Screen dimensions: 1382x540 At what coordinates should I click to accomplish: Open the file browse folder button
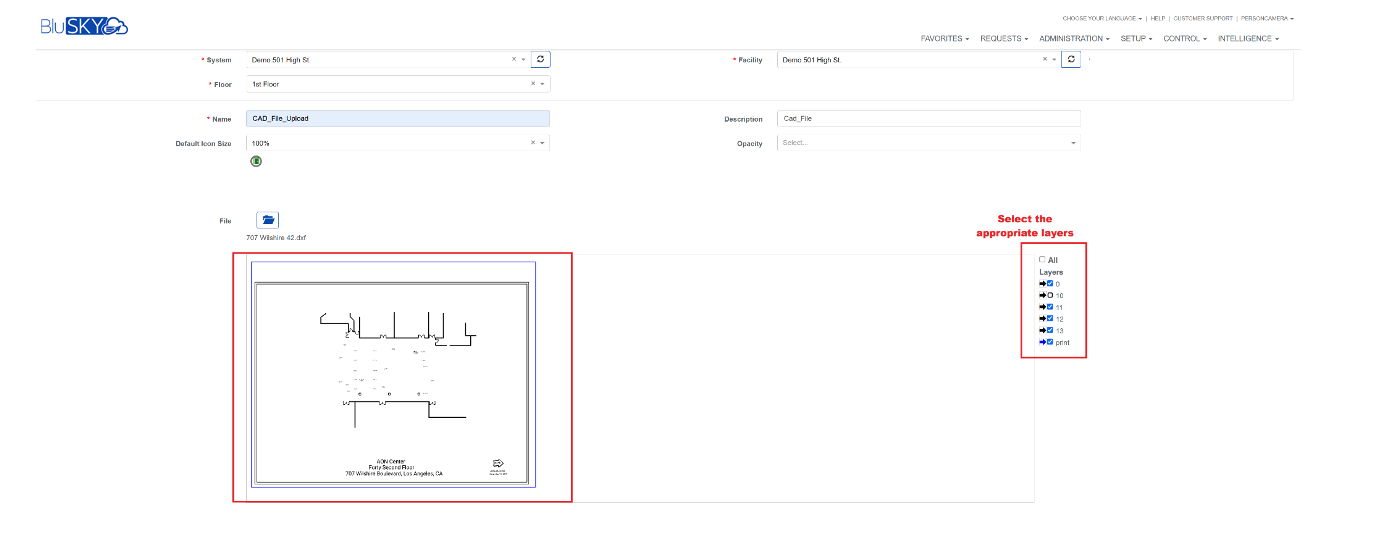point(268,220)
